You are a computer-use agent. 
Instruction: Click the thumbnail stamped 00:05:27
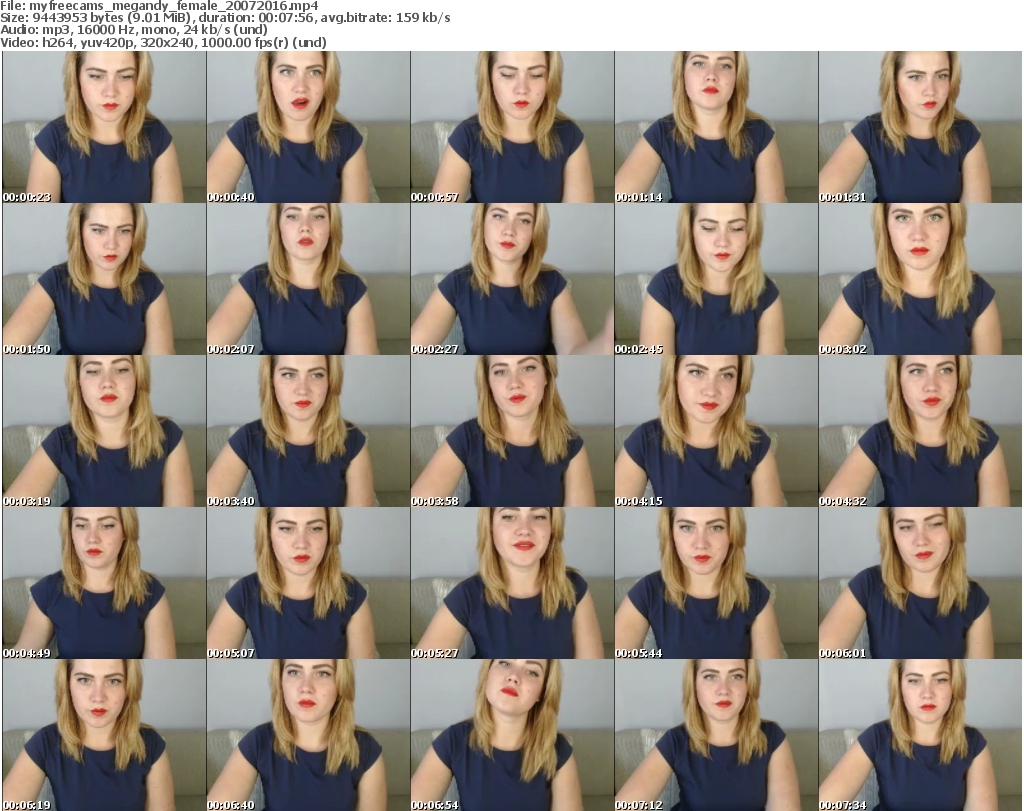512,583
